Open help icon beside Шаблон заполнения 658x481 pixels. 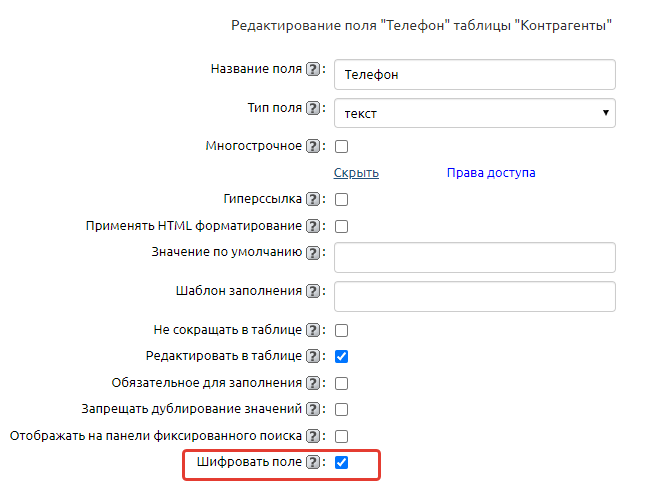(x=313, y=291)
